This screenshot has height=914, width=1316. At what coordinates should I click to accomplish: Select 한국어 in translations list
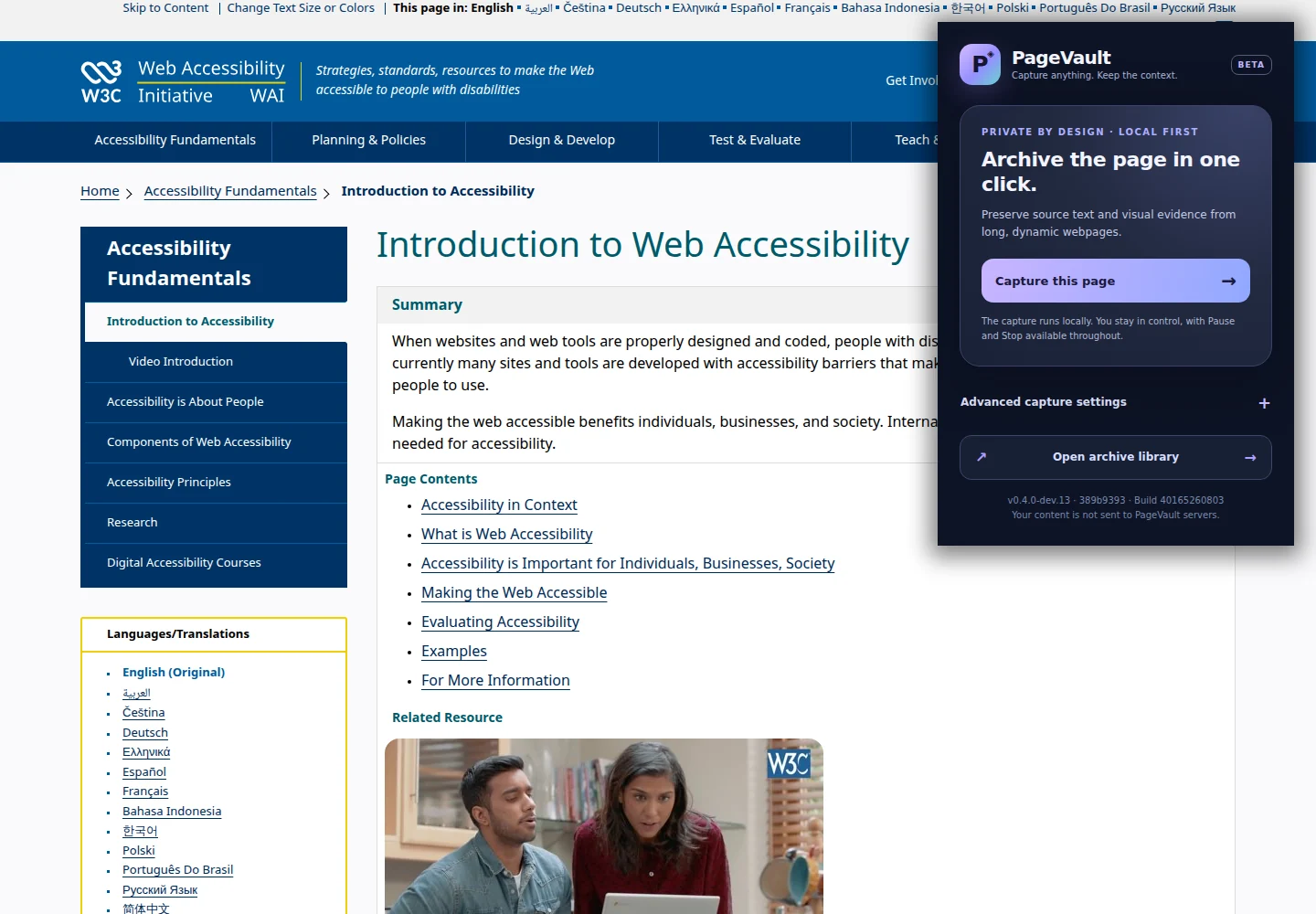pyautogui.click(x=140, y=831)
